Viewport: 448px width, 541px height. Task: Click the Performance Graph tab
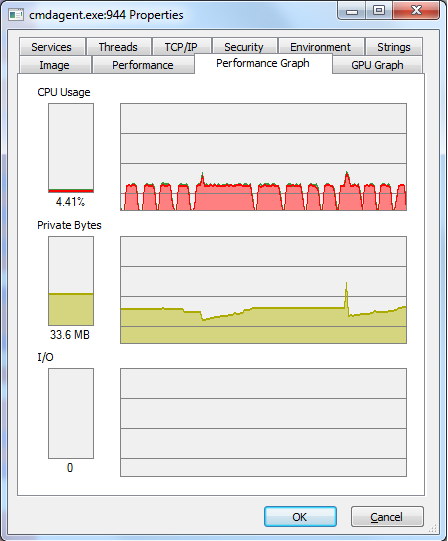click(263, 63)
